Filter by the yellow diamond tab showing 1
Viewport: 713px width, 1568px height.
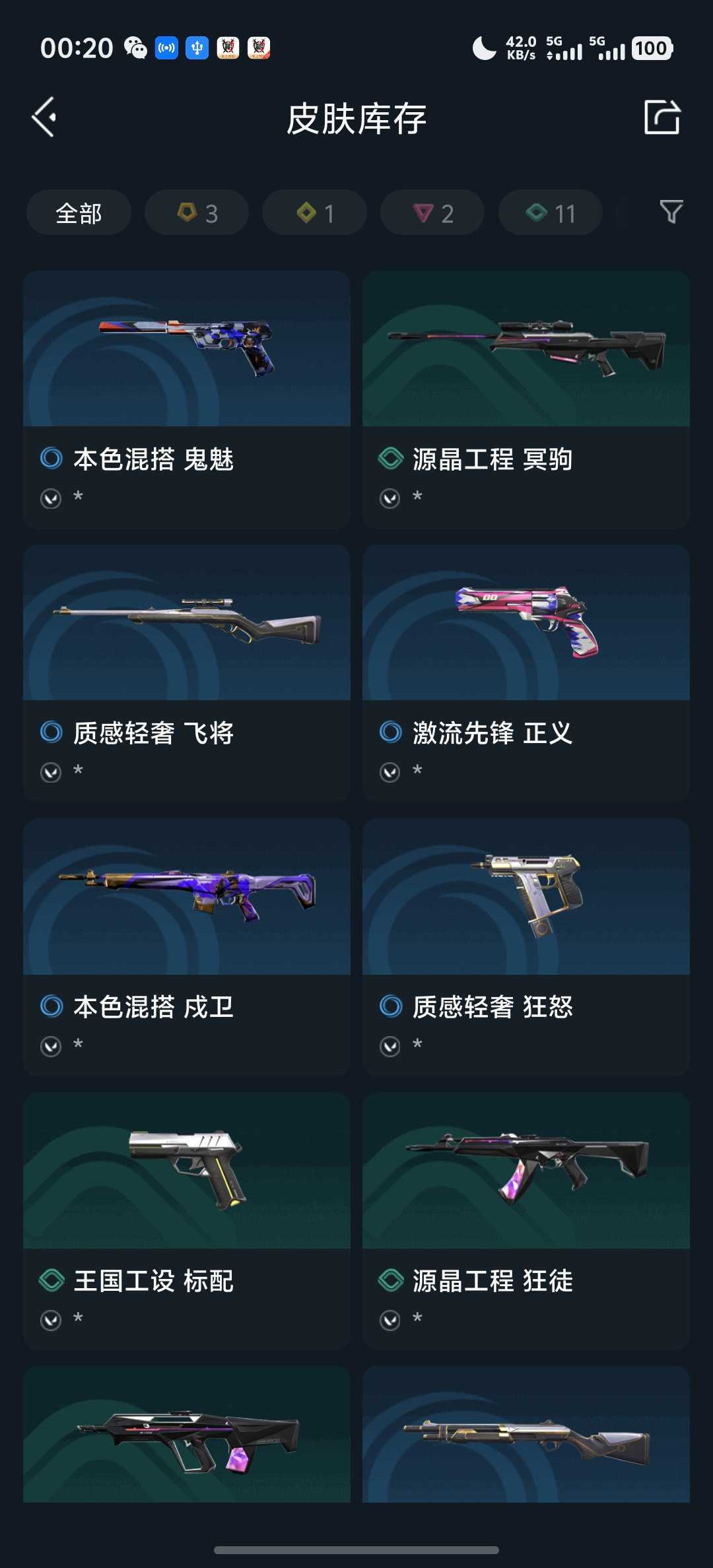(314, 212)
